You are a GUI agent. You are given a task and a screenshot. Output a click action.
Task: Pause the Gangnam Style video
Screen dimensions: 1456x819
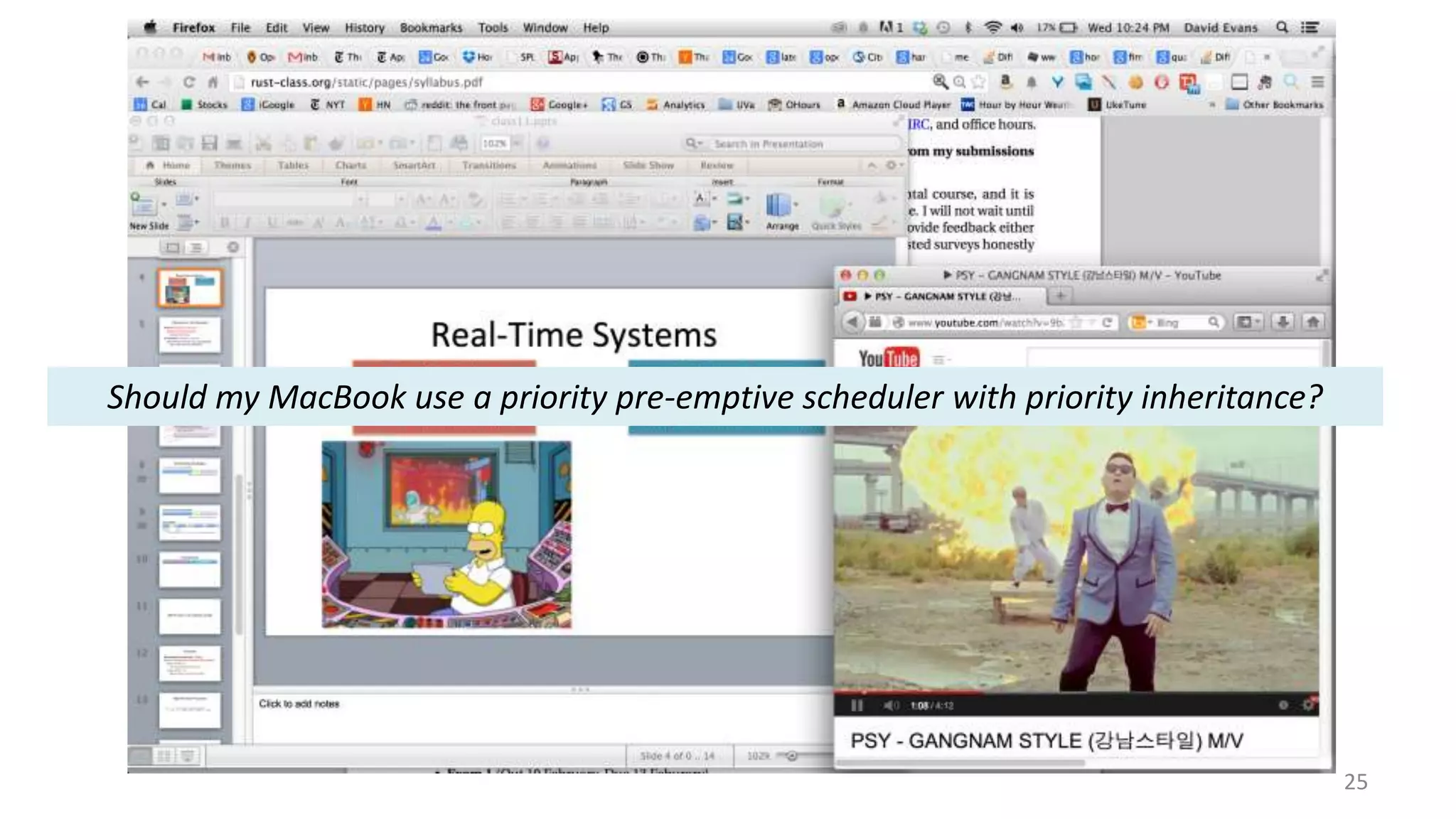pos(857,705)
